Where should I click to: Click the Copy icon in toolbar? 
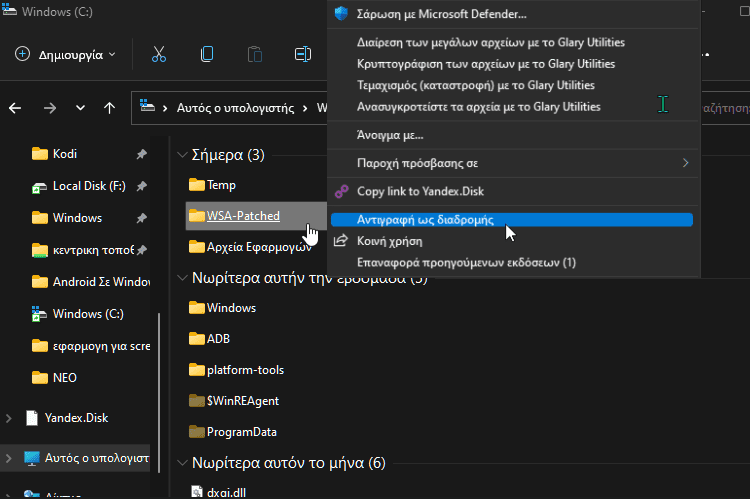(x=207, y=54)
